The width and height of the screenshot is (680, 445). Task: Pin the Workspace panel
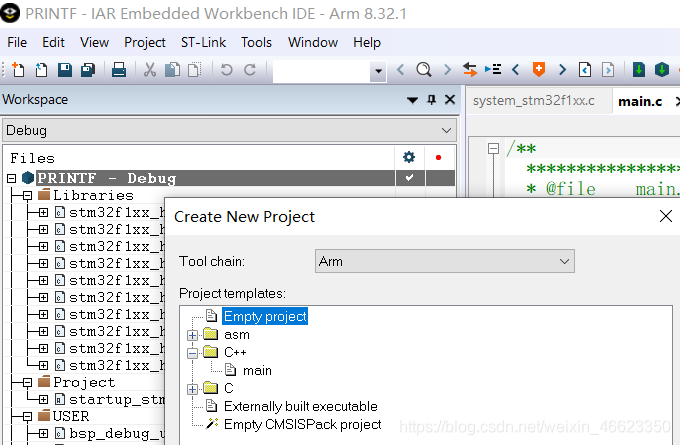432,100
